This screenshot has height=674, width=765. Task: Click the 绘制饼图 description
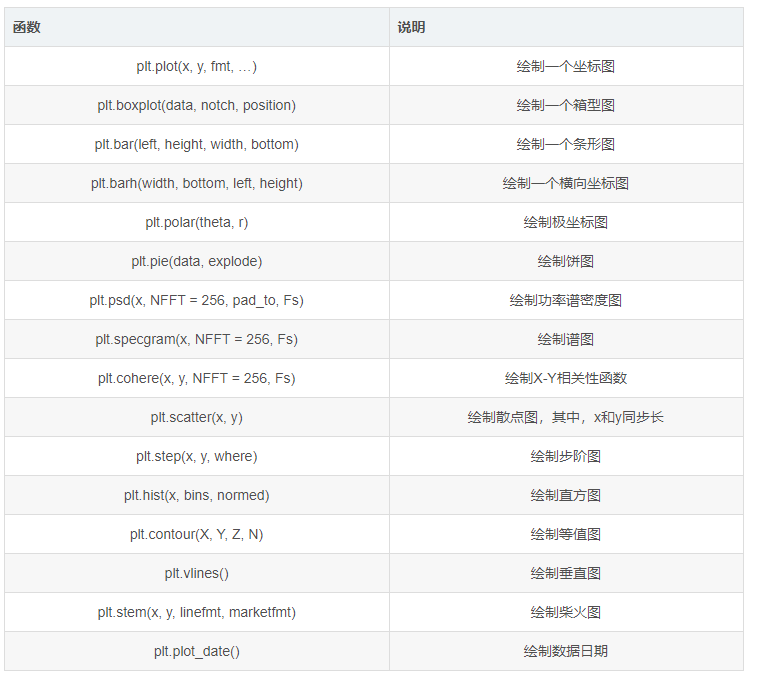coord(565,262)
